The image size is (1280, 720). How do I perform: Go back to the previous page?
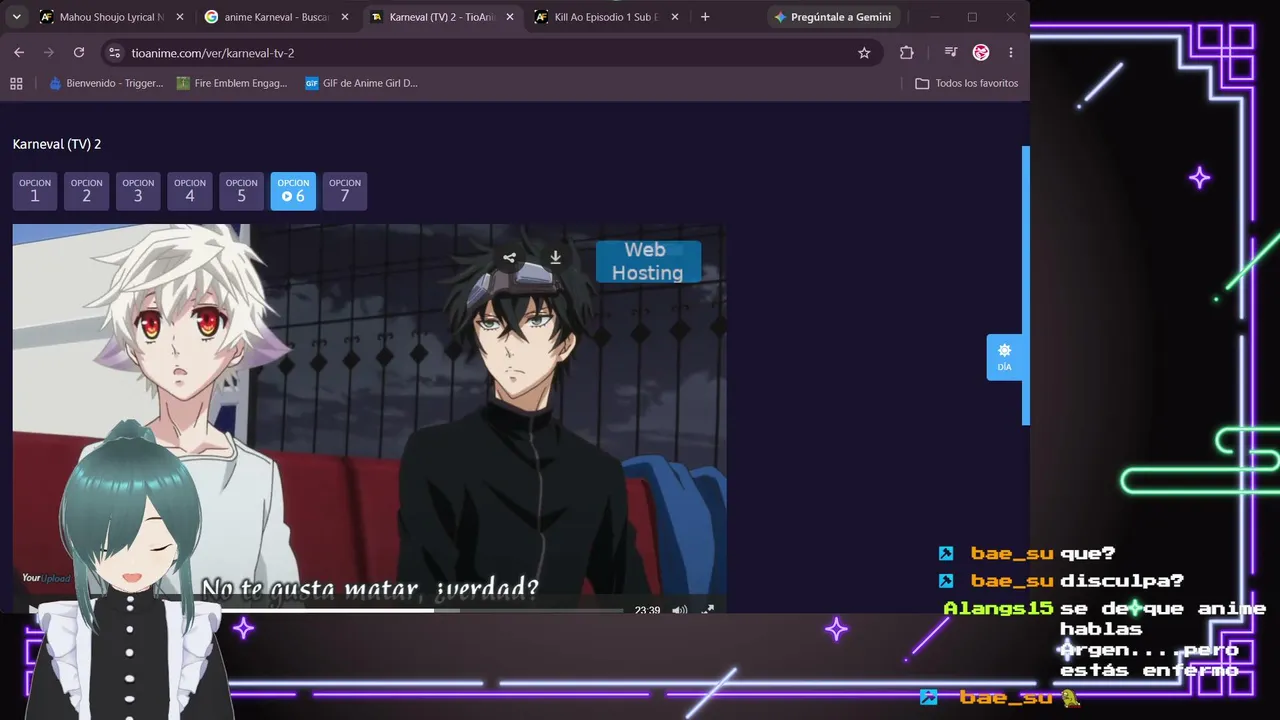pos(19,53)
